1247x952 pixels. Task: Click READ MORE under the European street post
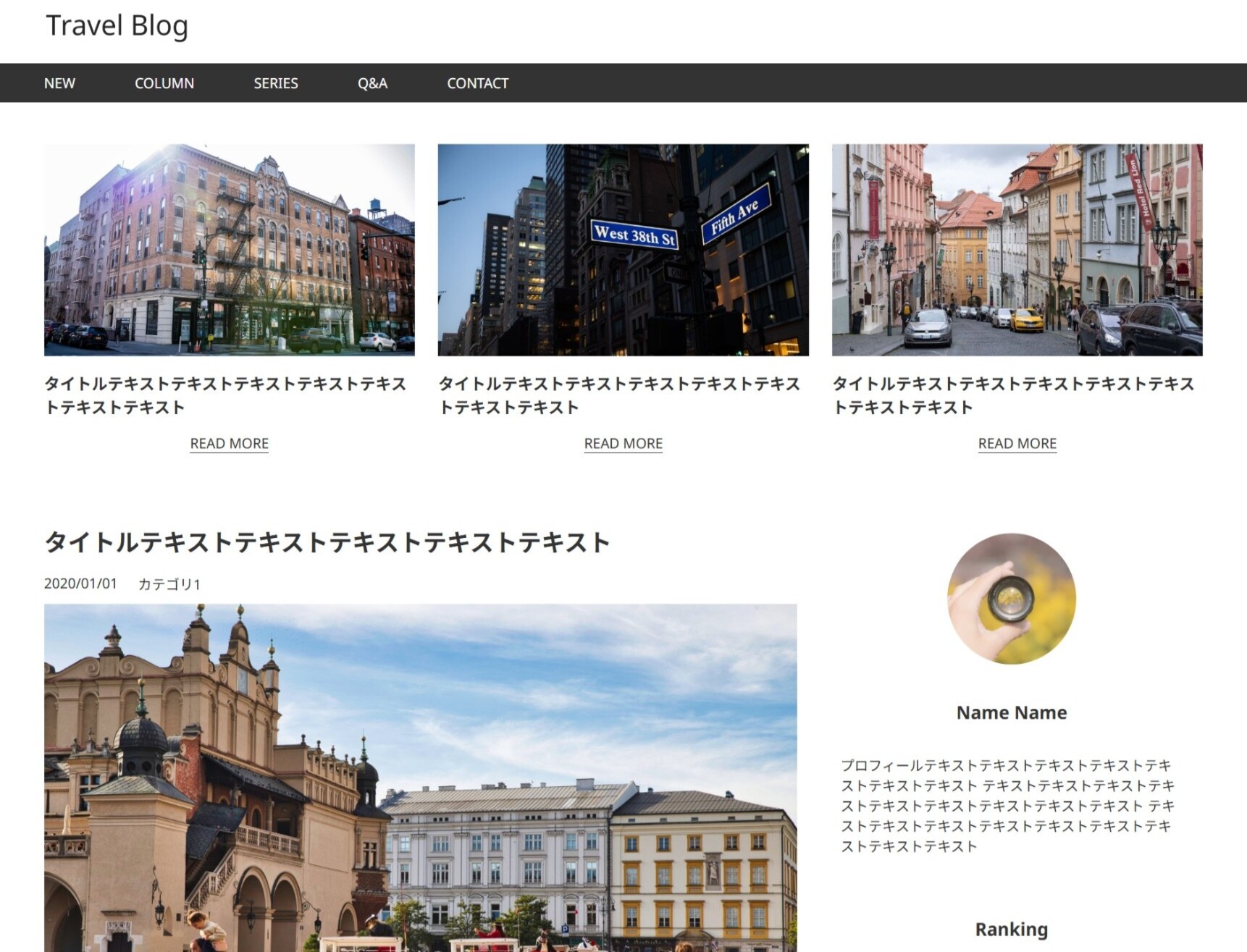pos(1017,444)
